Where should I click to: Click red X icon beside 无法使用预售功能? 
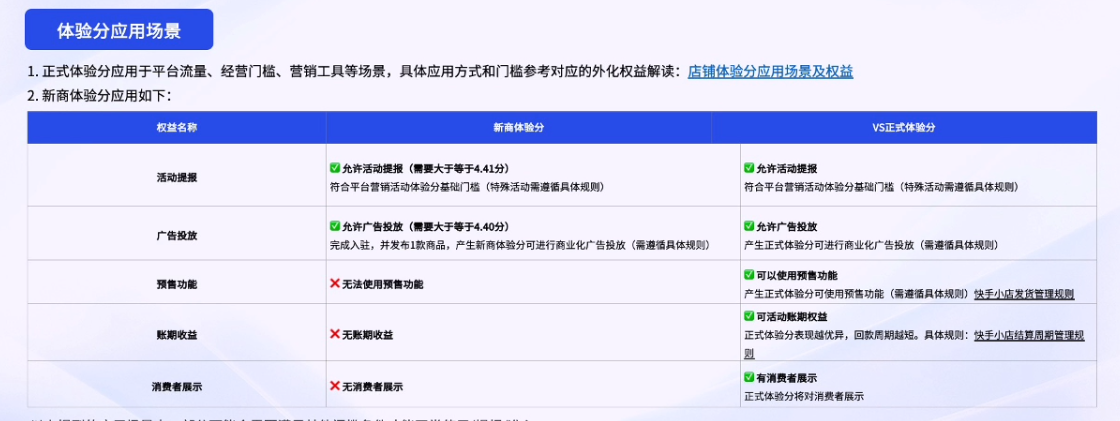coord(335,284)
